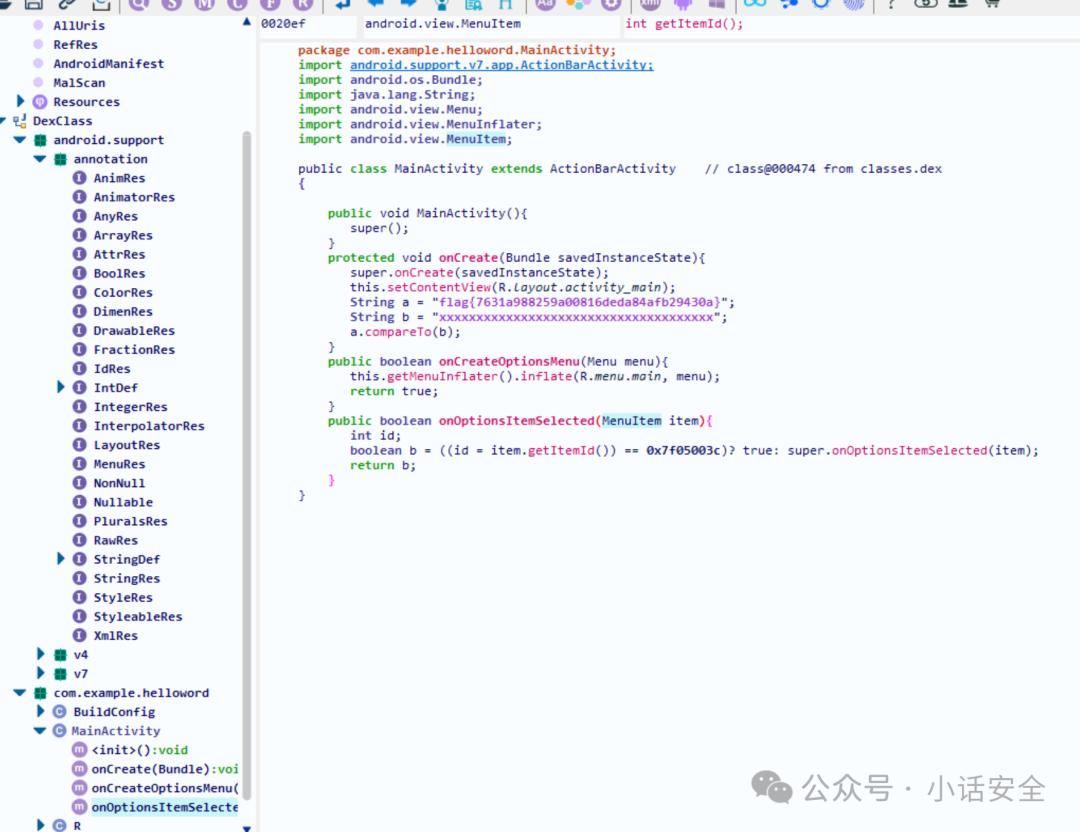This screenshot has height=832, width=1080.
Task: Click the MainActivity class icon in tree
Action: (x=60, y=731)
